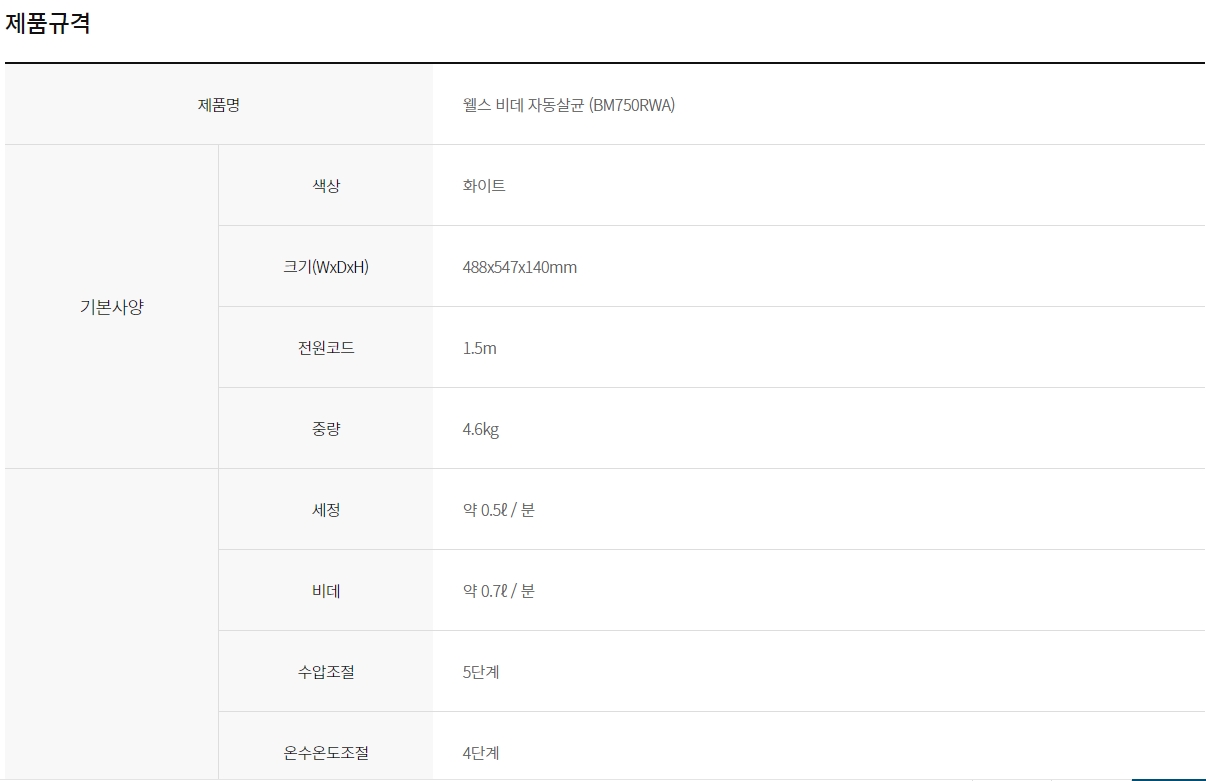Click the 색상 row label

326,186
